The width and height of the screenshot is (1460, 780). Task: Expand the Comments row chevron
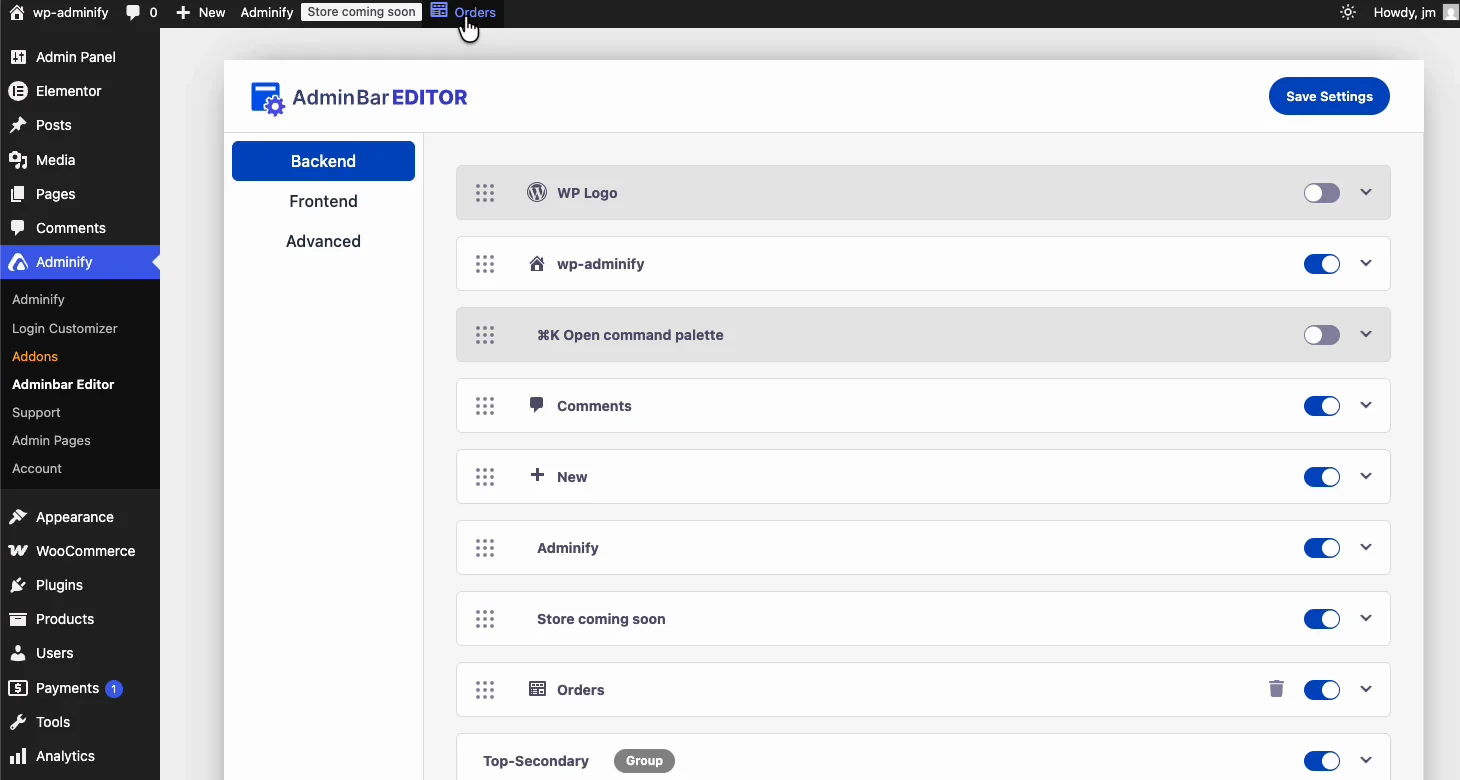(x=1368, y=405)
